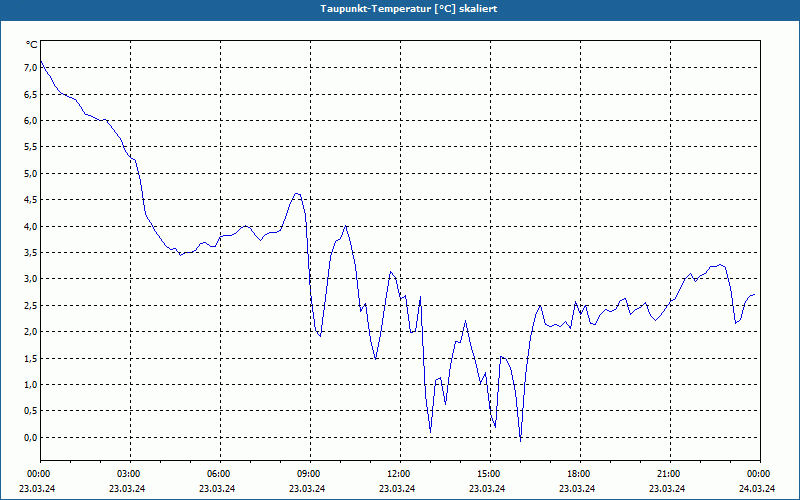Pick the '4,5' y-axis tick label
Image resolution: width=800 pixels, height=500 pixels.
click(32, 199)
